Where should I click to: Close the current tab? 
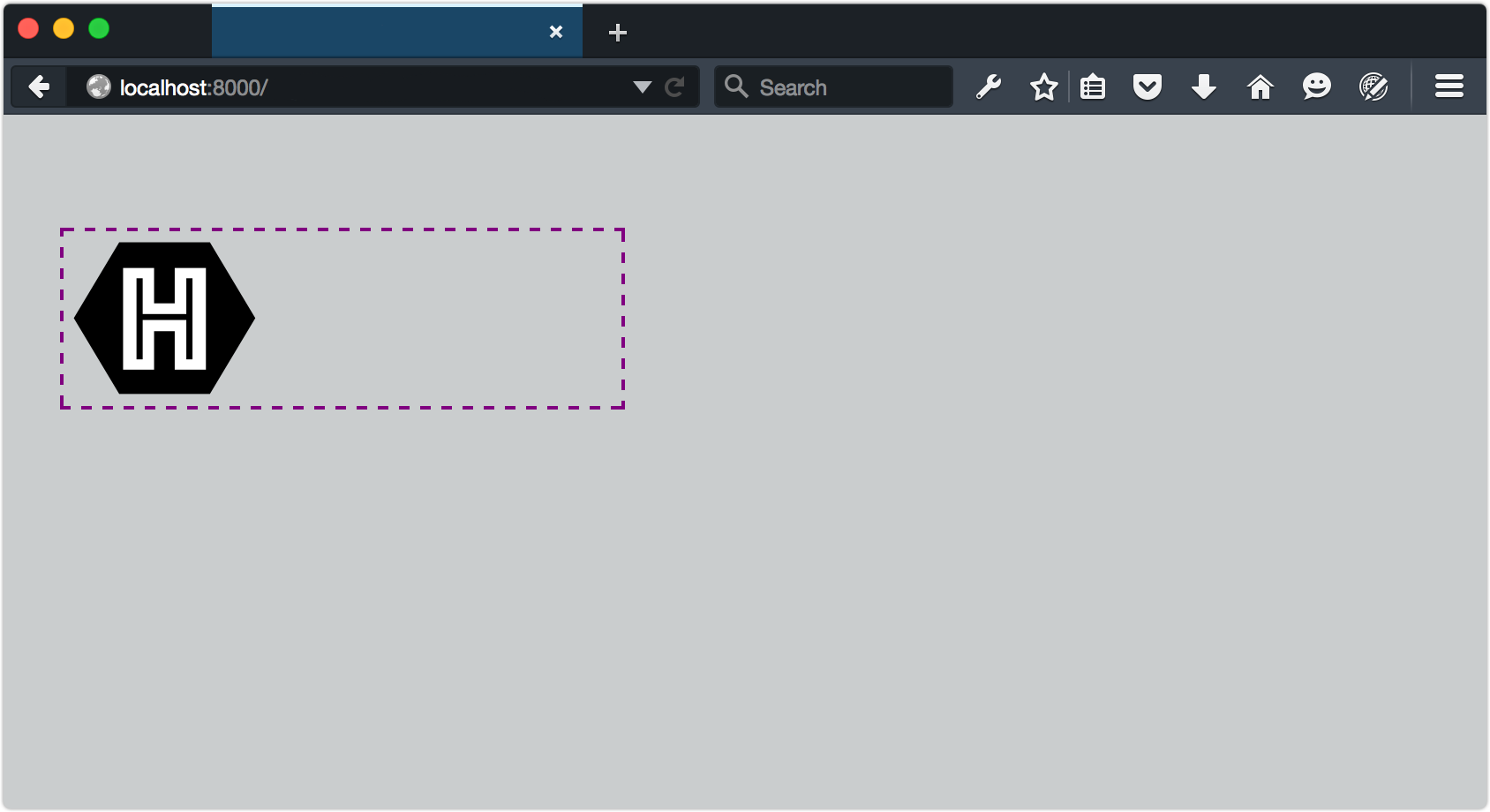(x=556, y=32)
